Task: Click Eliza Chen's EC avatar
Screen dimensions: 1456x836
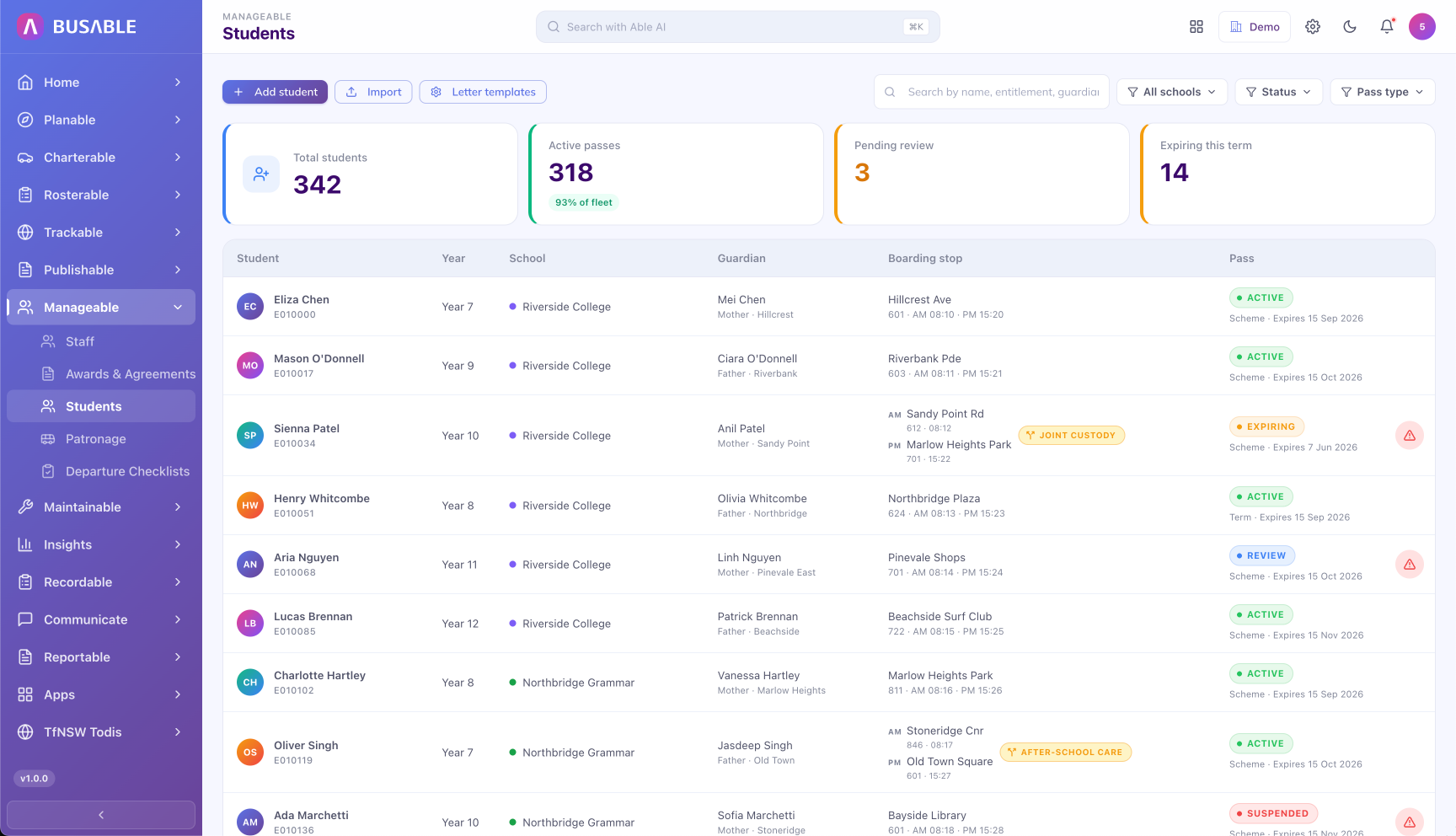Action: [x=250, y=307]
